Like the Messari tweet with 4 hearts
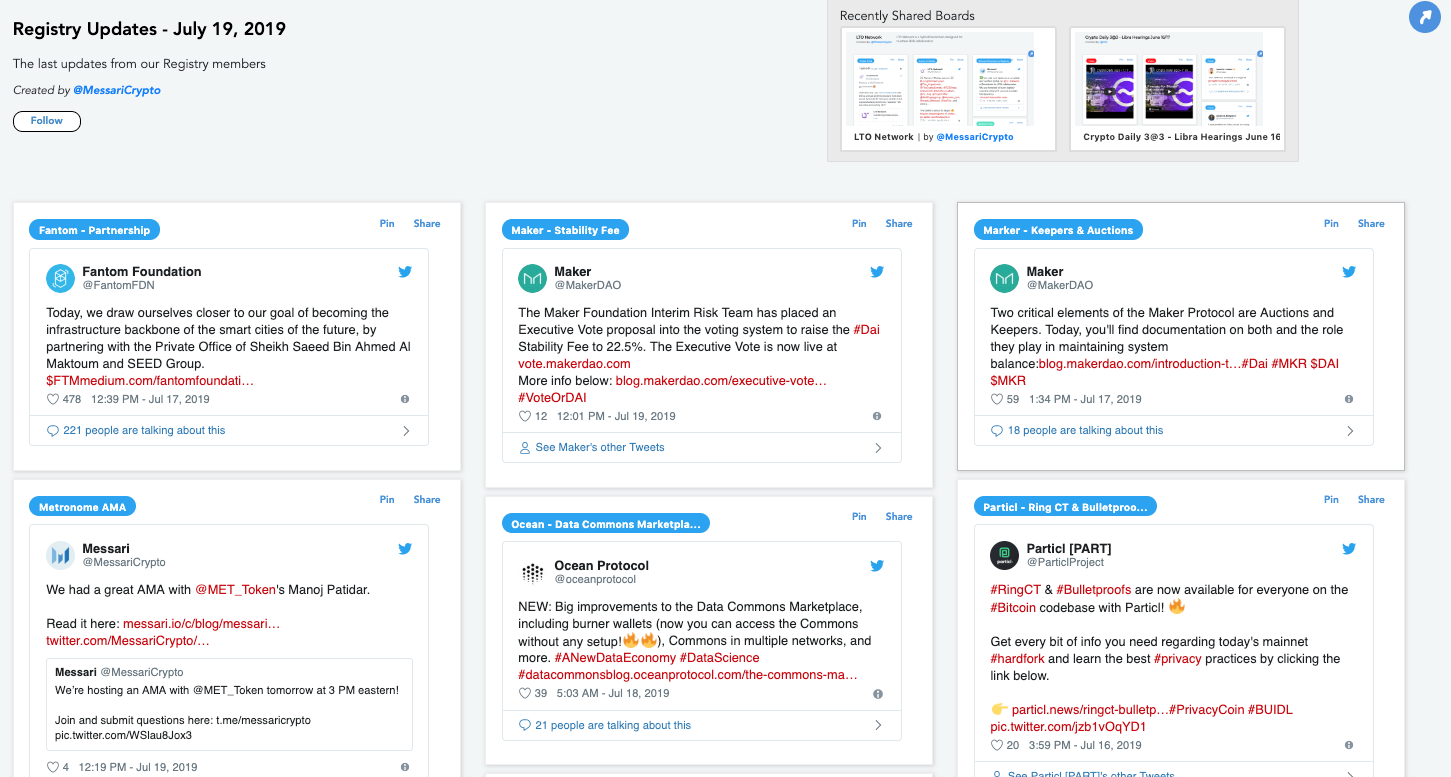 pyautogui.click(x=53, y=767)
